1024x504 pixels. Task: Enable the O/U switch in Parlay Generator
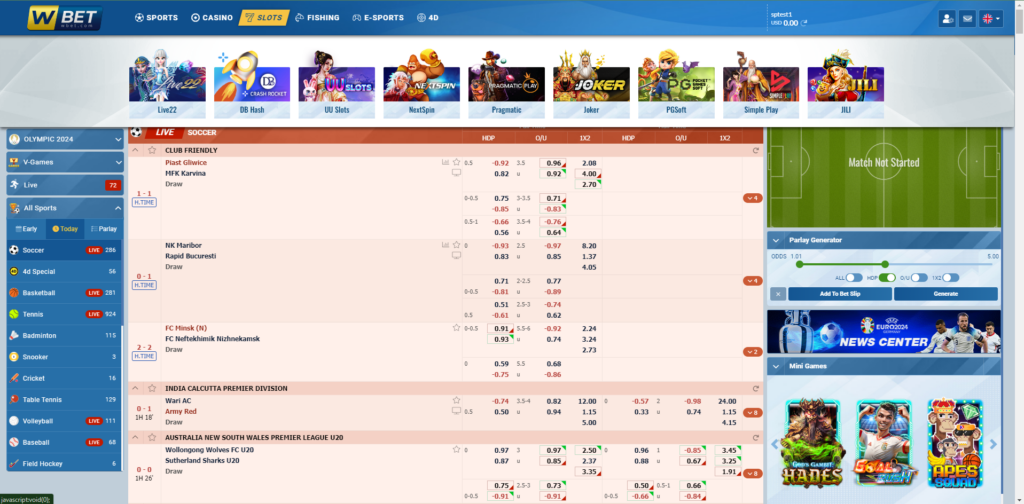point(920,277)
